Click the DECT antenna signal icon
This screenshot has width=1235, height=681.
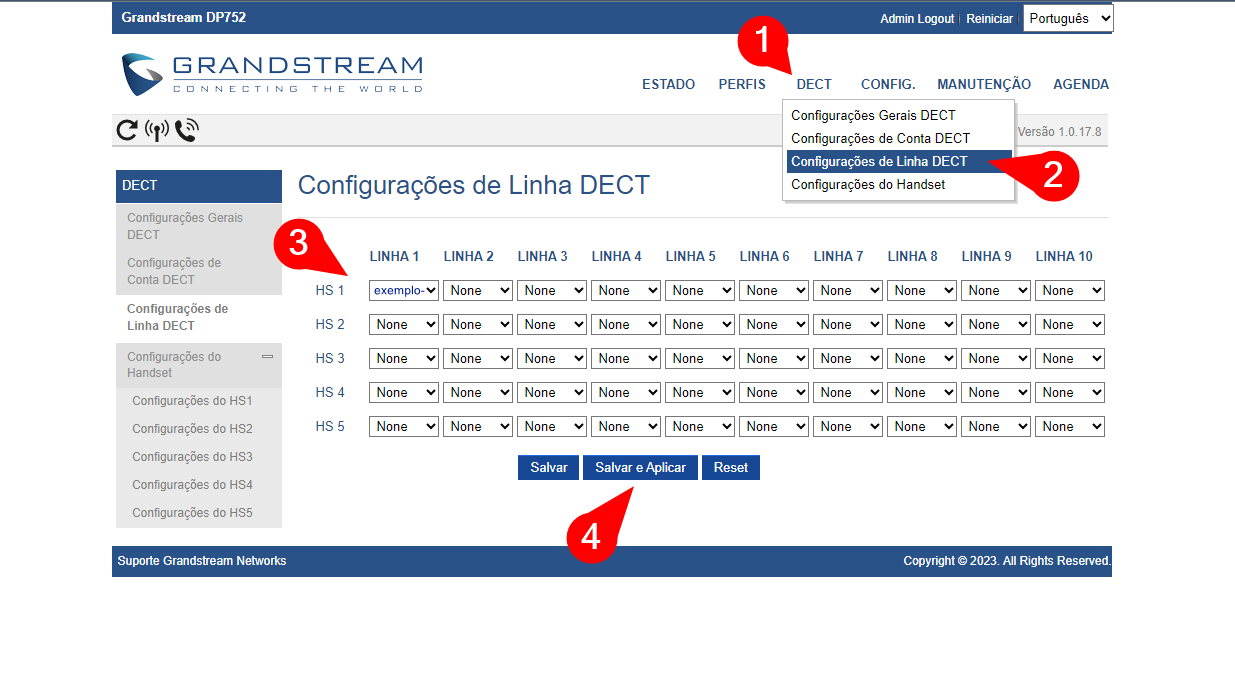pos(156,130)
